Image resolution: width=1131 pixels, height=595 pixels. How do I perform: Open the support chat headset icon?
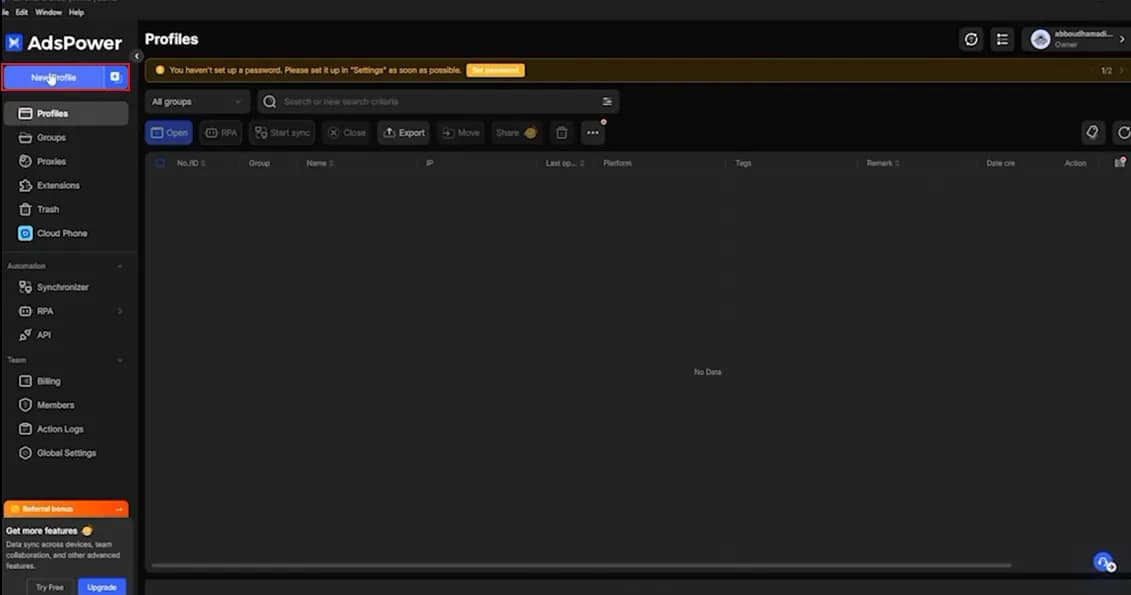point(1103,562)
